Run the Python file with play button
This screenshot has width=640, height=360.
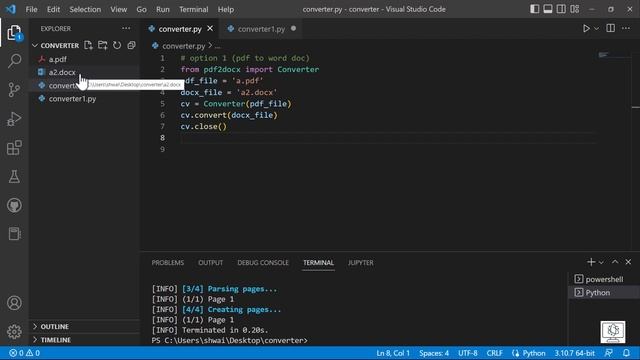tap(586, 28)
